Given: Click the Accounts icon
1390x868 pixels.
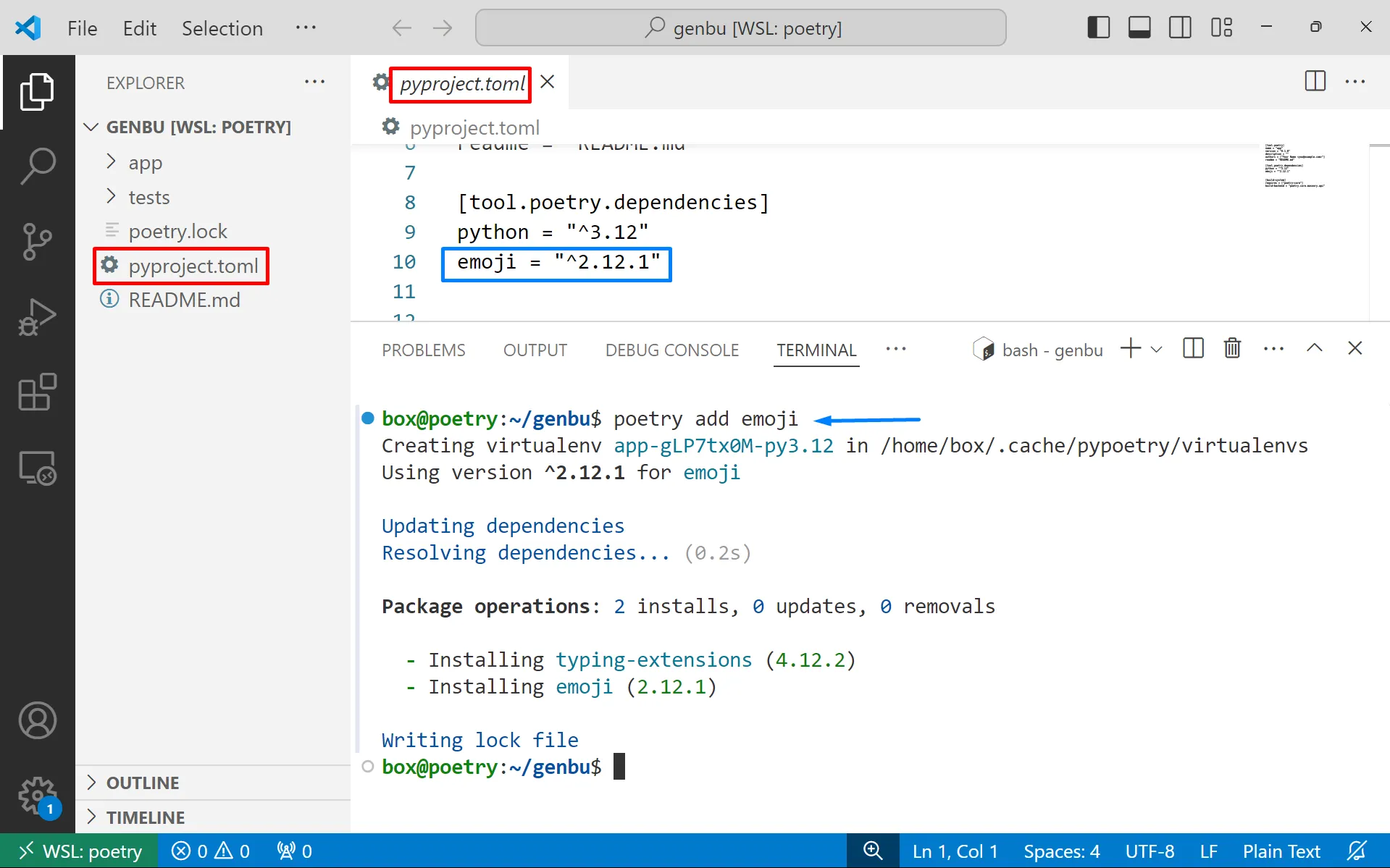Looking at the screenshot, I should [x=38, y=720].
